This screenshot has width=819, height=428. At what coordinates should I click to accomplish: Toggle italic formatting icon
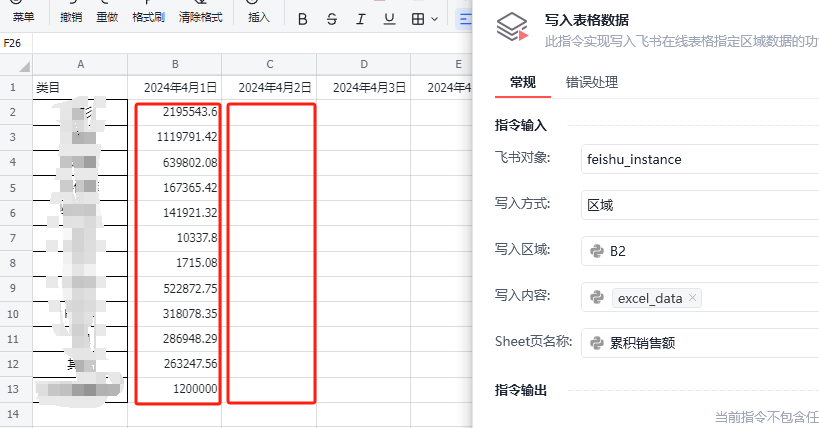(360, 19)
